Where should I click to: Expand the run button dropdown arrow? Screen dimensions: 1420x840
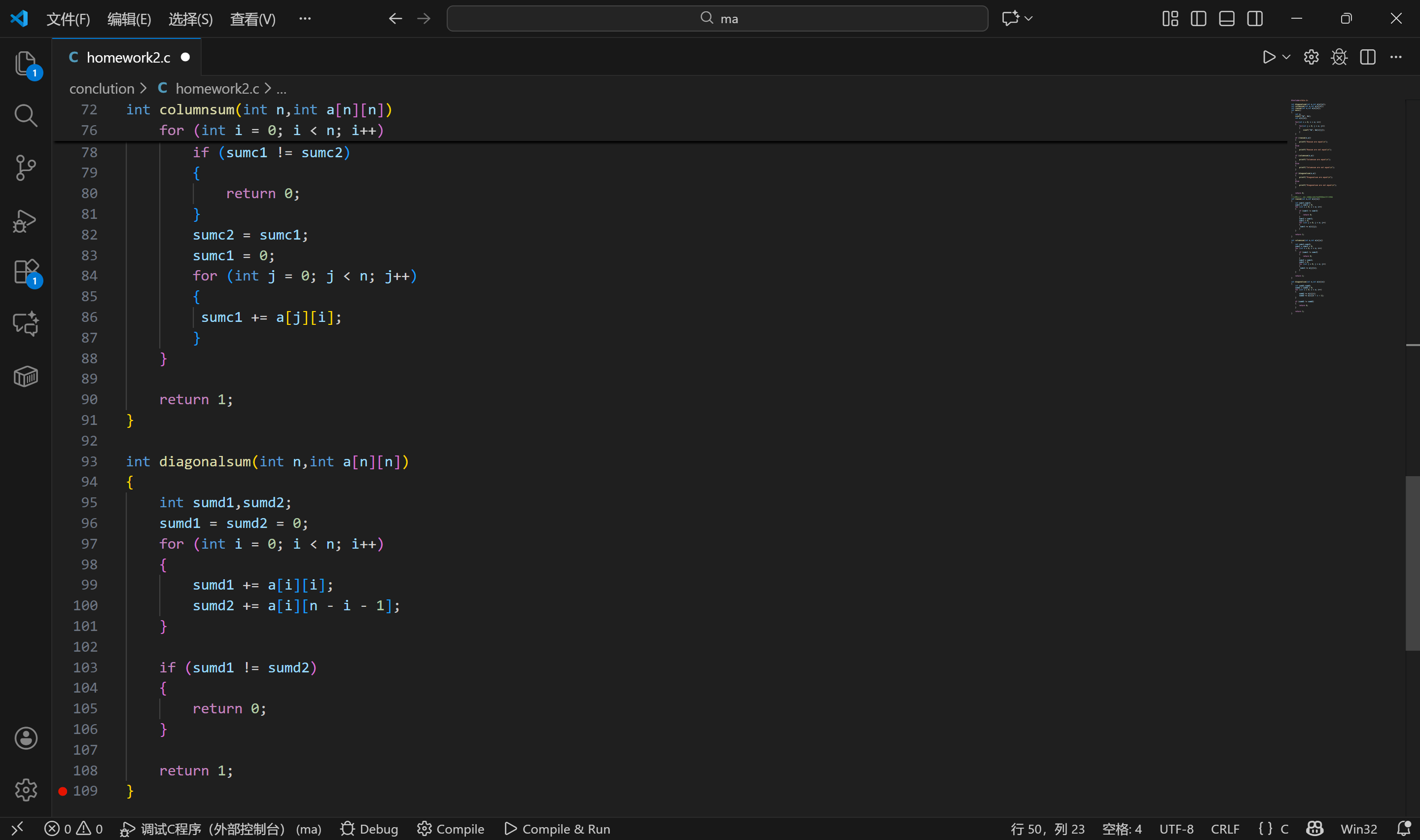pos(1286,57)
